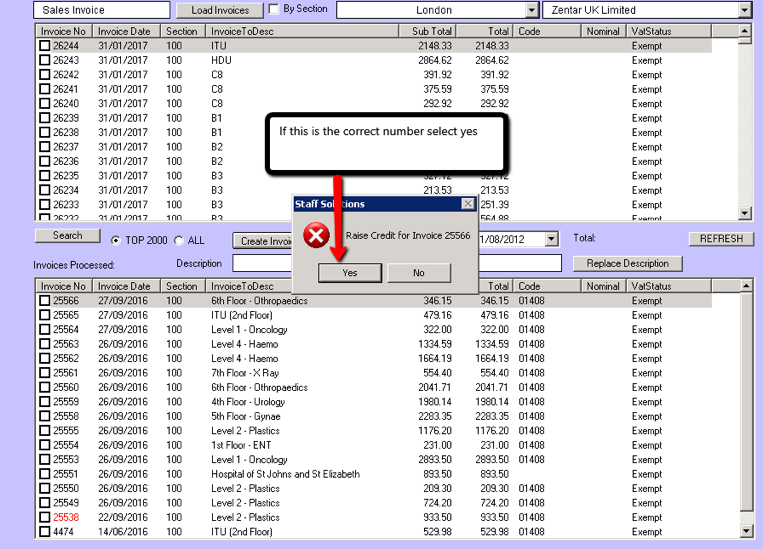Toggle the By Section checkbox
This screenshot has width=763, height=549.
coord(275,10)
